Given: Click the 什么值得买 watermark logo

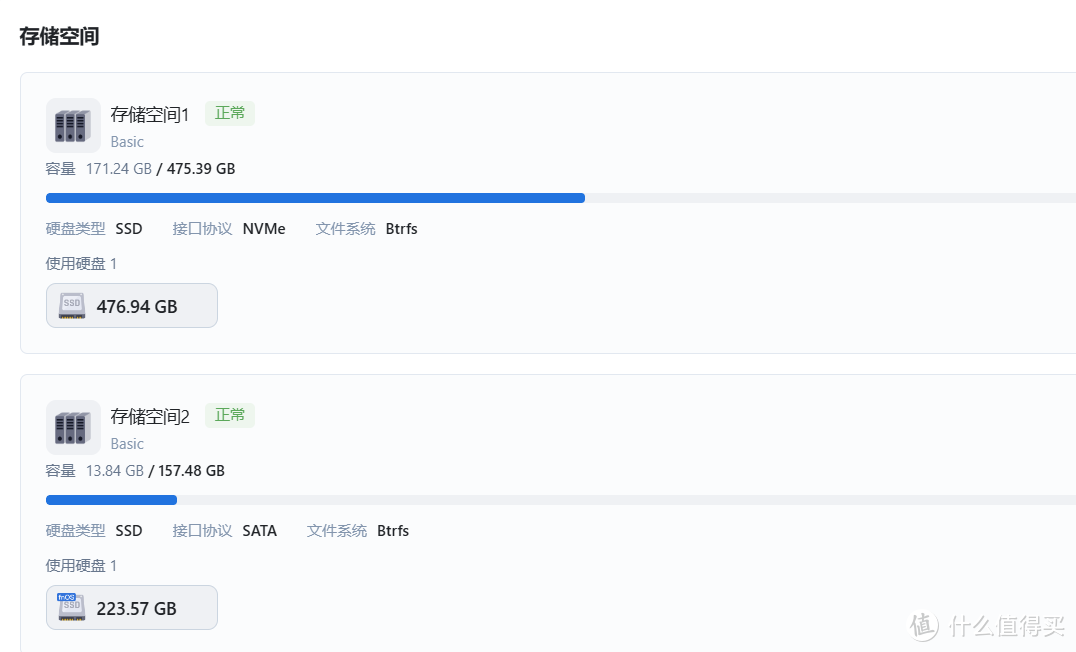Looking at the screenshot, I should 990,627.
